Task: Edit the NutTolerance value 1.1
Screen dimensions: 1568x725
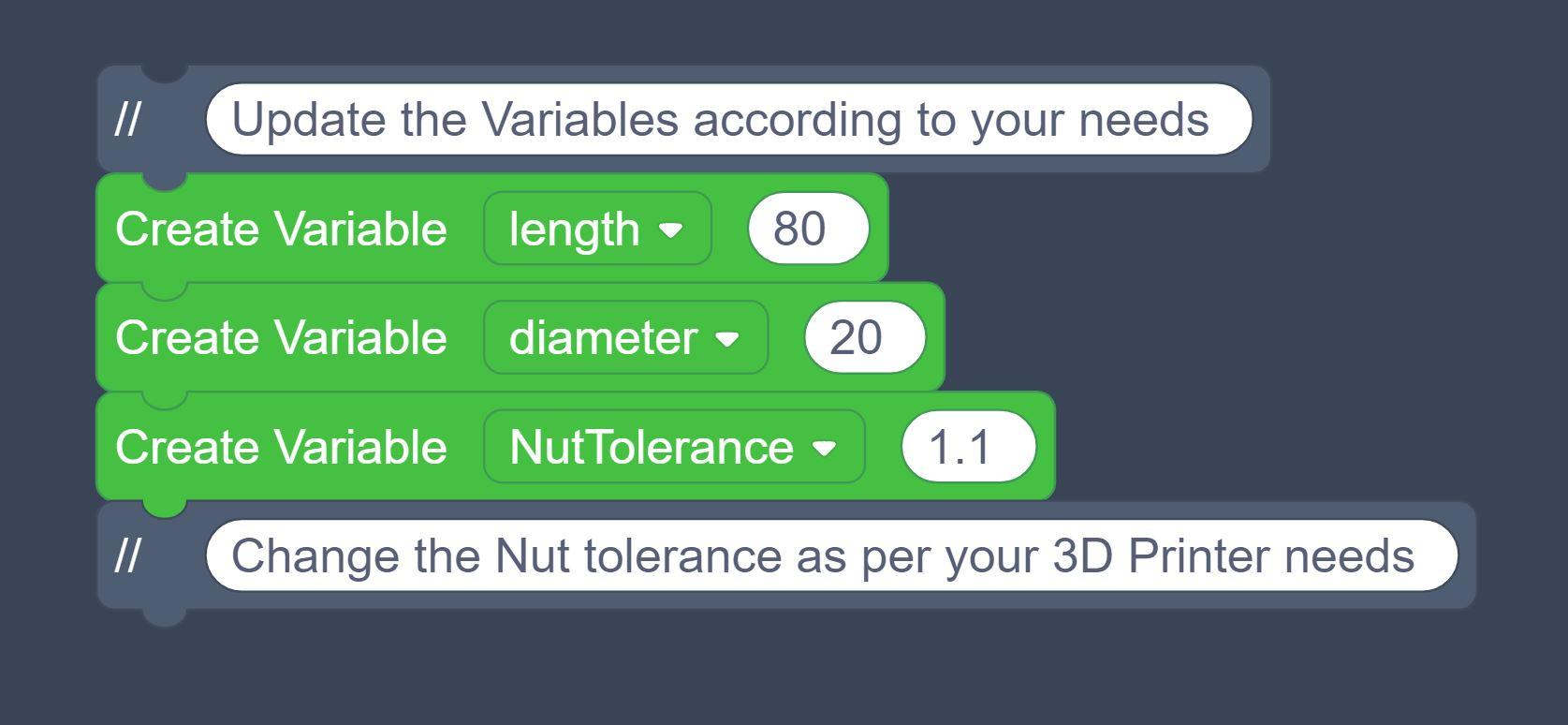Action: point(967,447)
